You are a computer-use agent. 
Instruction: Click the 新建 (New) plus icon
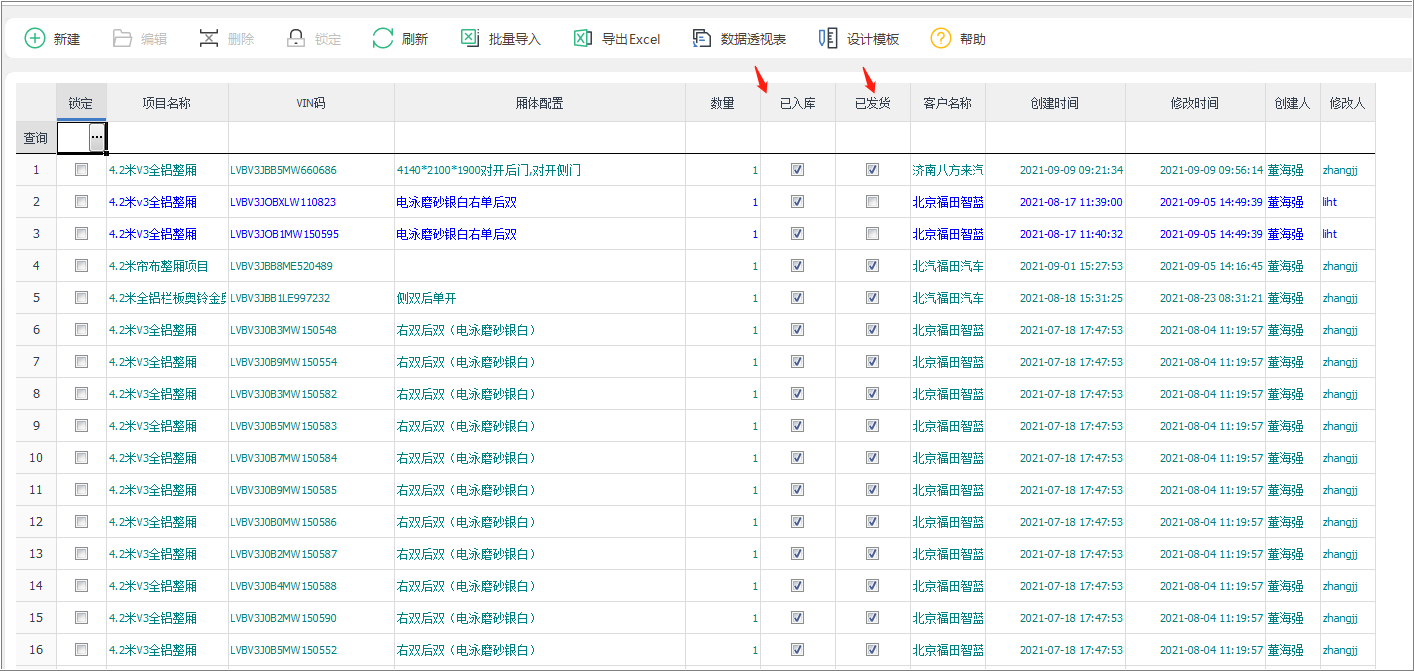point(35,38)
